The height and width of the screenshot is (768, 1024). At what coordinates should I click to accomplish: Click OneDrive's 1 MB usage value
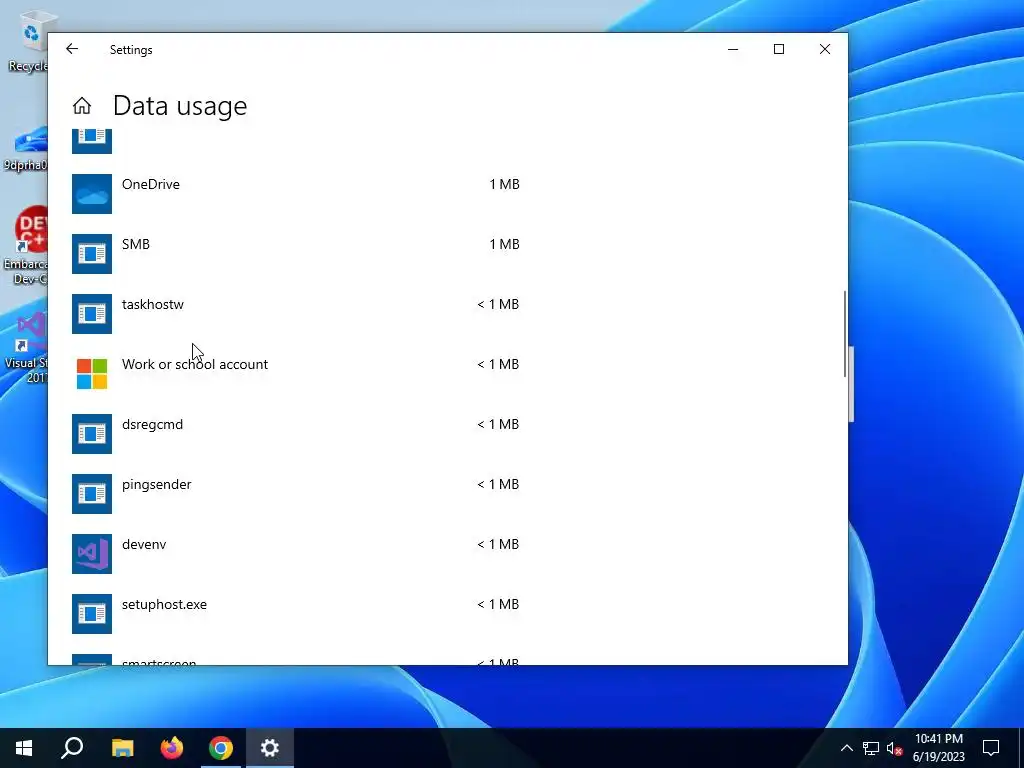[x=504, y=184]
